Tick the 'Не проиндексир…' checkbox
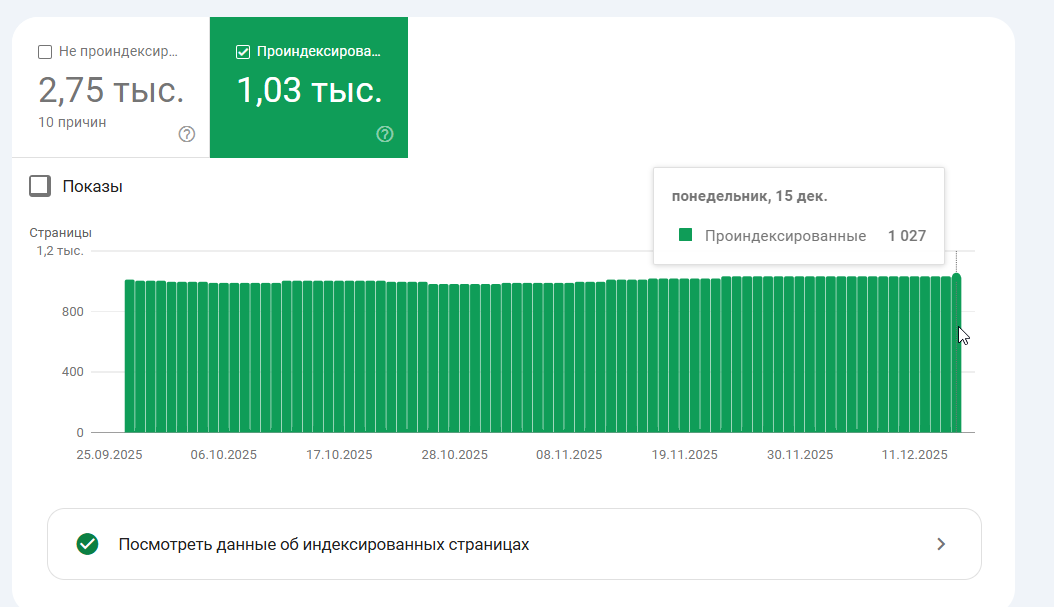 (x=45, y=52)
